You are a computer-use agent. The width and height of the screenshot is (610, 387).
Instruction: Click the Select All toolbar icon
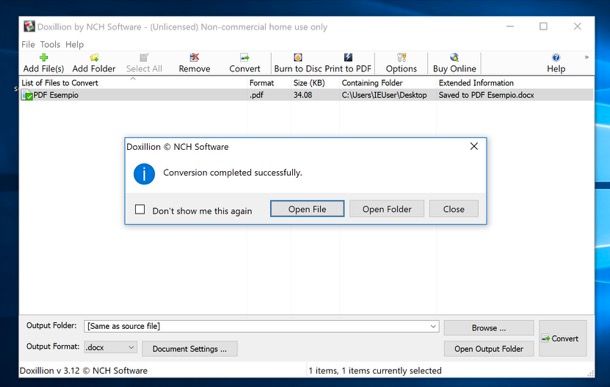144,58
